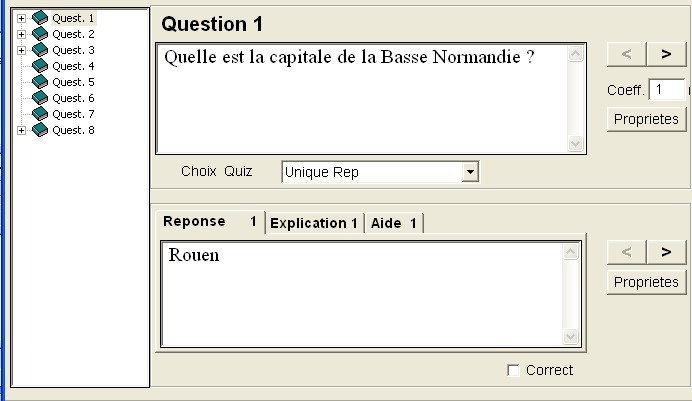The width and height of the screenshot is (692, 401).
Task: Switch to the Aide 1 tab
Action: click(394, 223)
